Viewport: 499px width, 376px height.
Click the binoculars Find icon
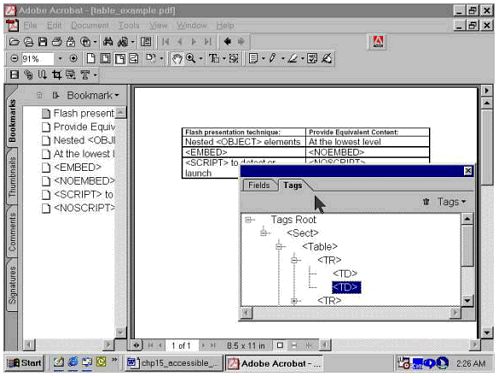pos(108,42)
